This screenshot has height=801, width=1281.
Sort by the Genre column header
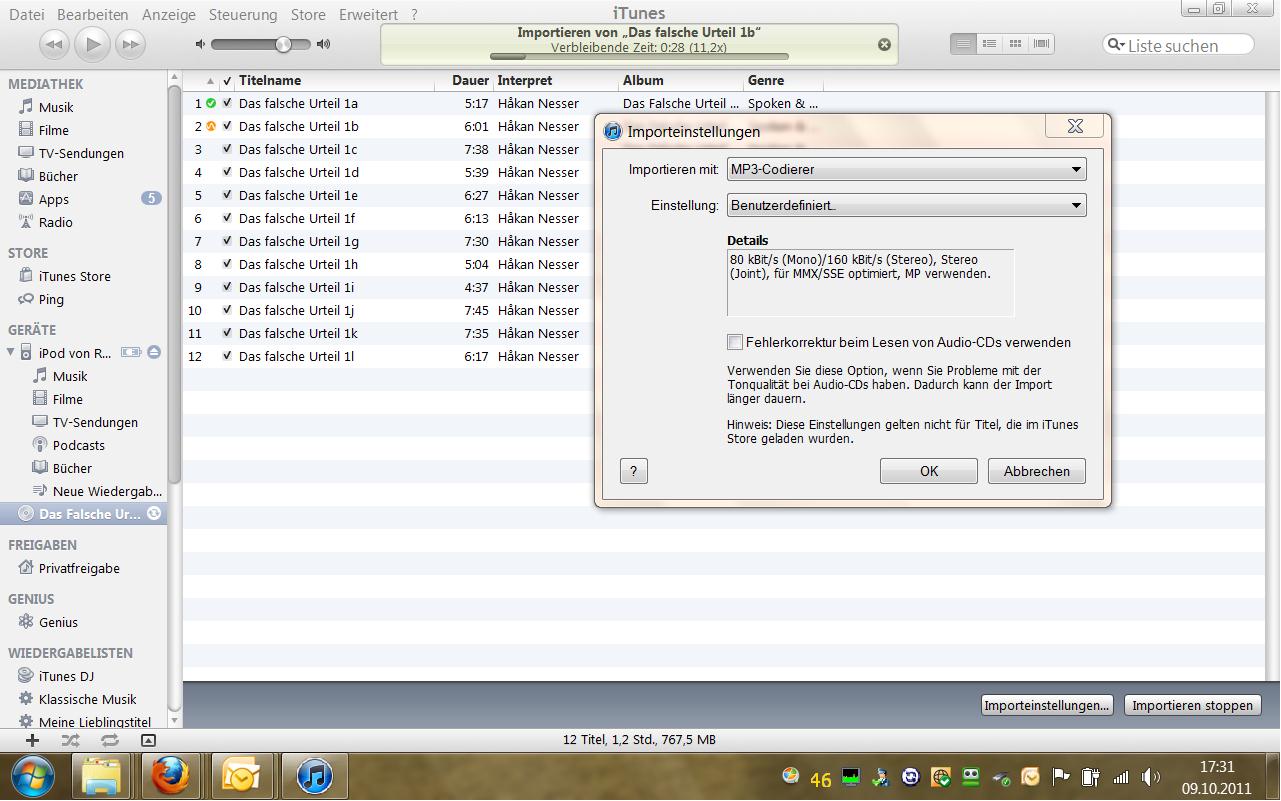pyautogui.click(x=783, y=80)
